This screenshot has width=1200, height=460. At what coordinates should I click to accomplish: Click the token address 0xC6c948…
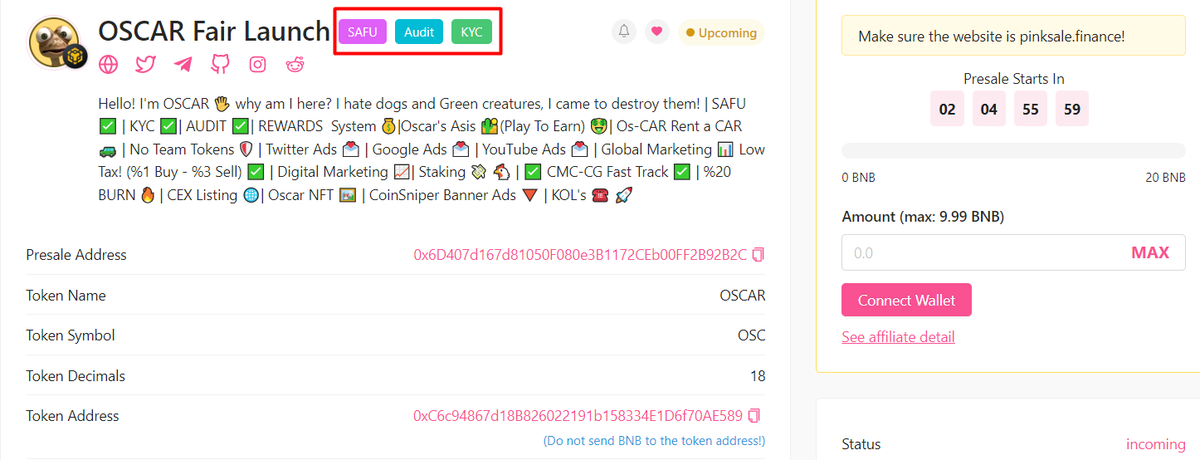point(578,415)
